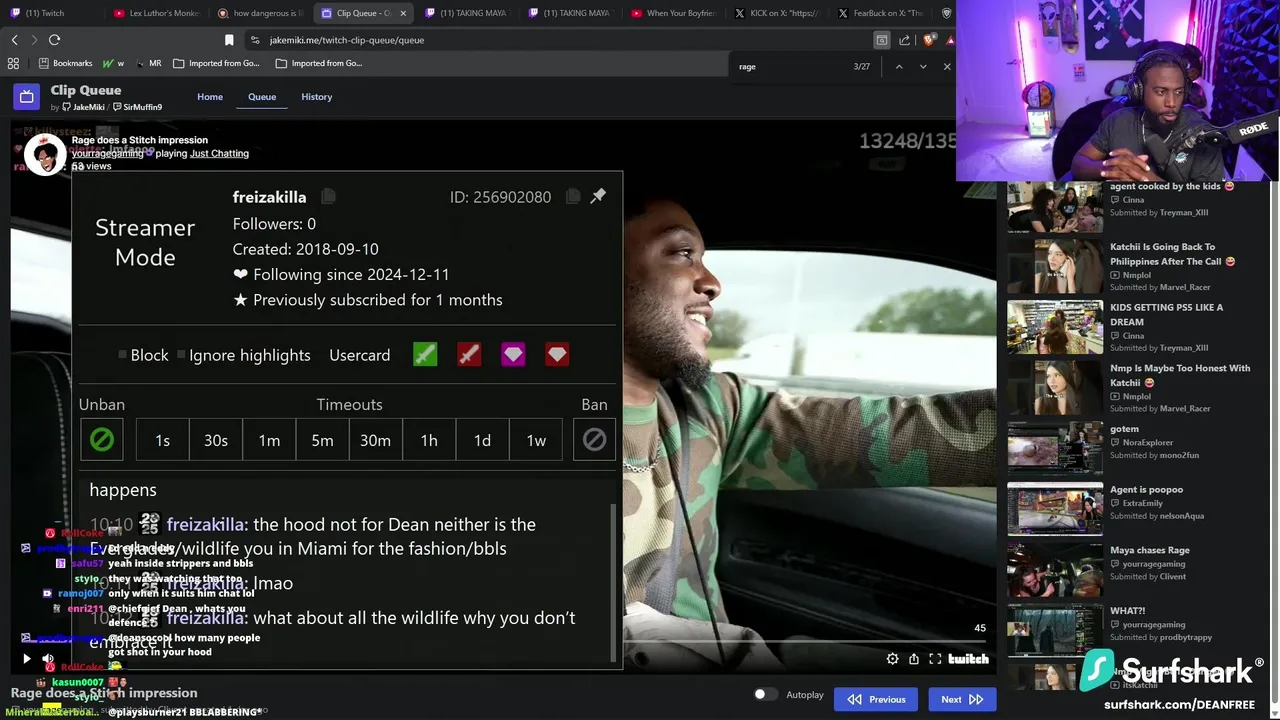Click the red sword icon in the usercard
Viewport: 1280px width, 720px height.
469,354
